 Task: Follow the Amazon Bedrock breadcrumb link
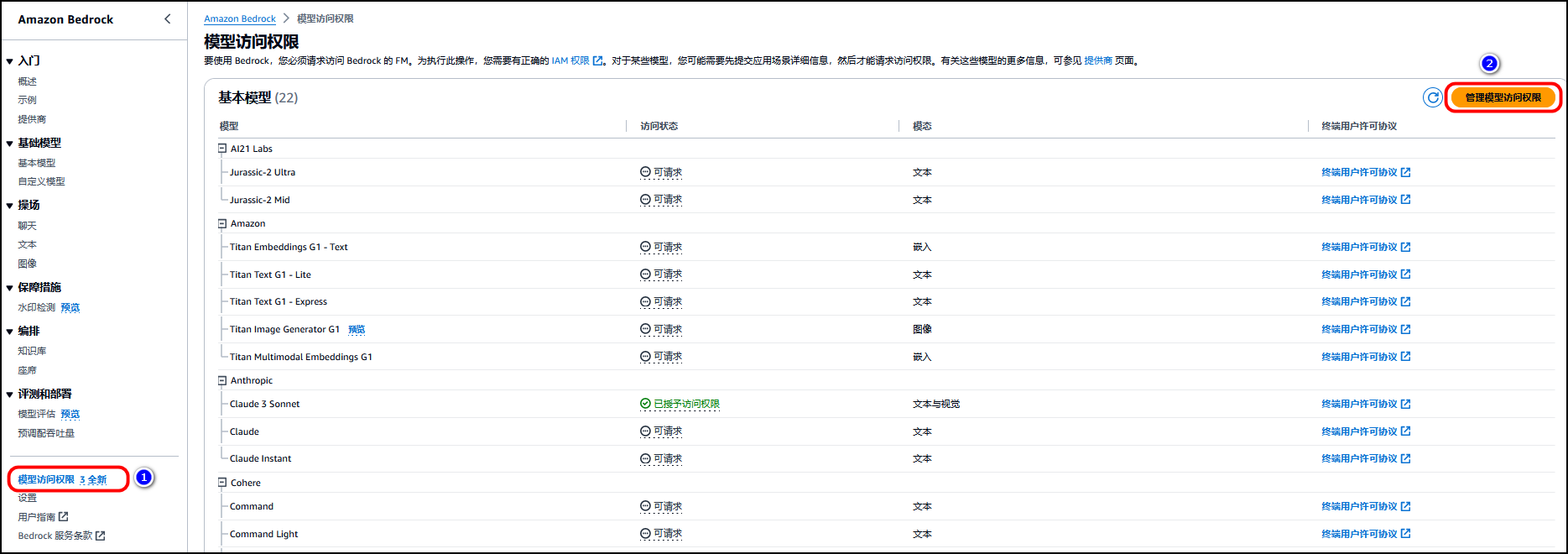coord(240,18)
